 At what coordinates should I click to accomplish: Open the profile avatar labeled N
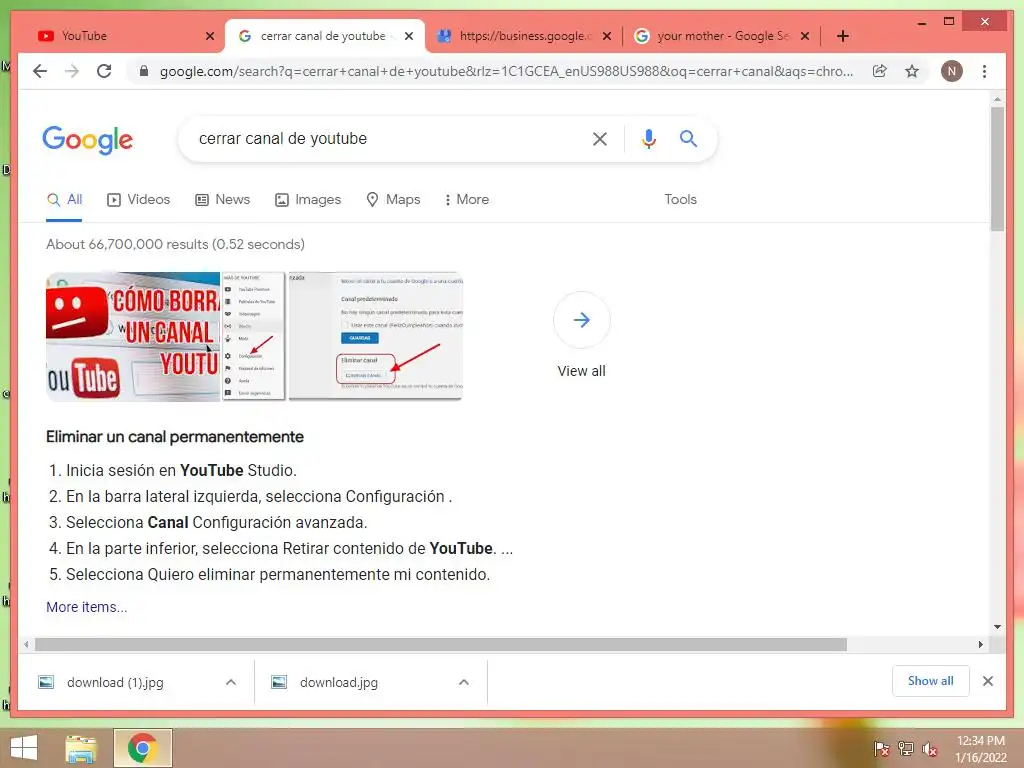[952, 71]
